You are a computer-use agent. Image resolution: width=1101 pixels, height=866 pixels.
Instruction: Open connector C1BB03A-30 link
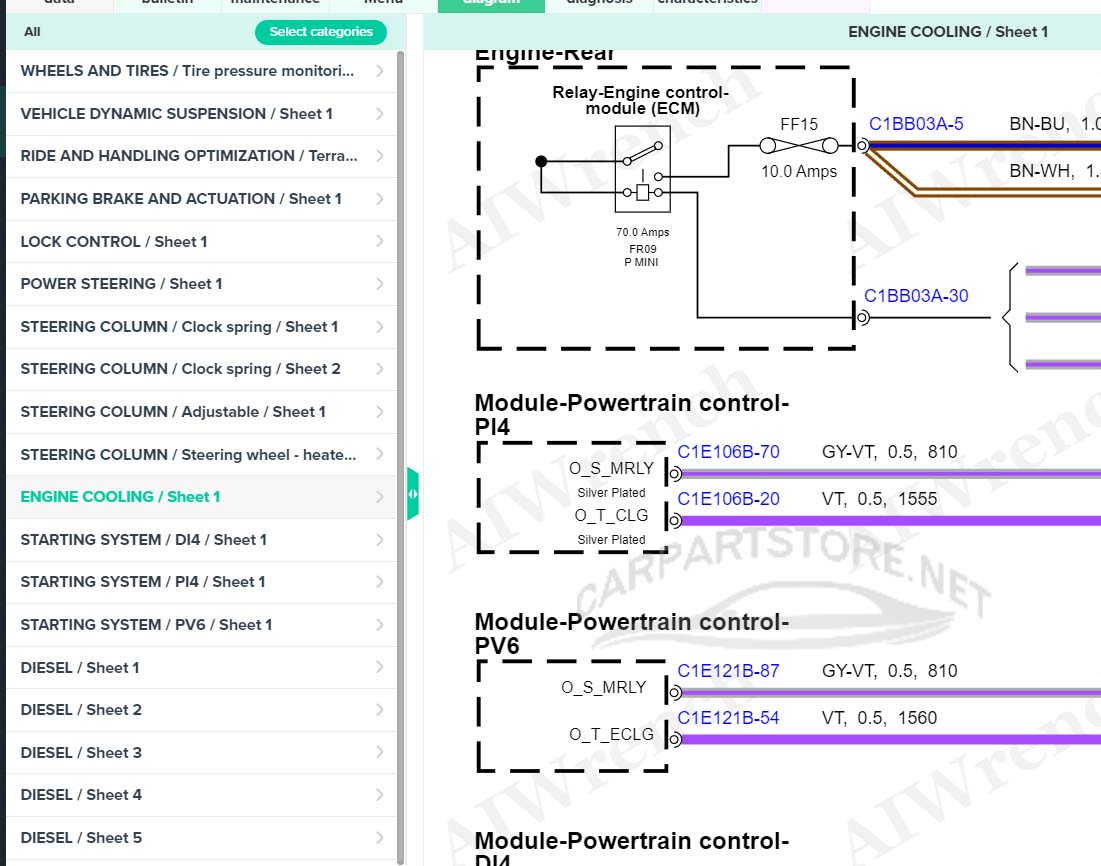pyautogui.click(x=916, y=296)
